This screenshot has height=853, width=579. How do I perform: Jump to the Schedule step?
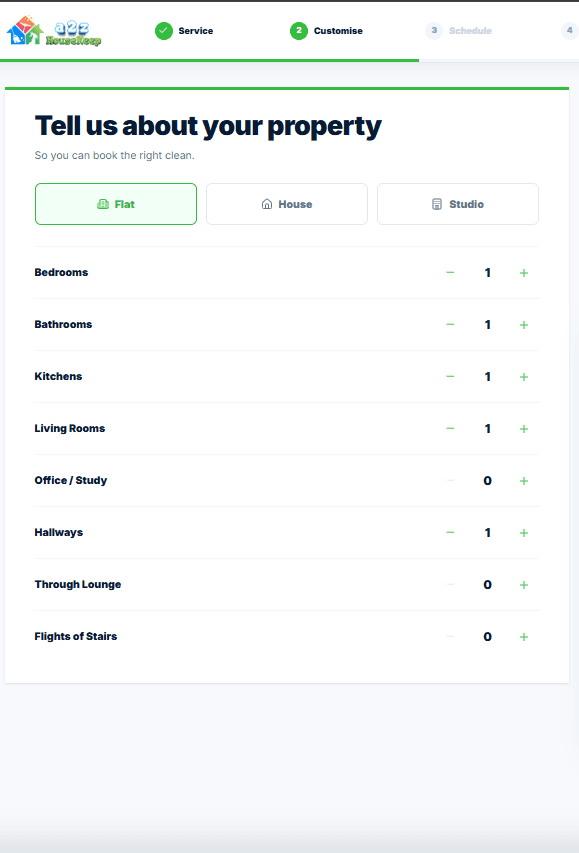pyautogui.click(x=459, y=31)
